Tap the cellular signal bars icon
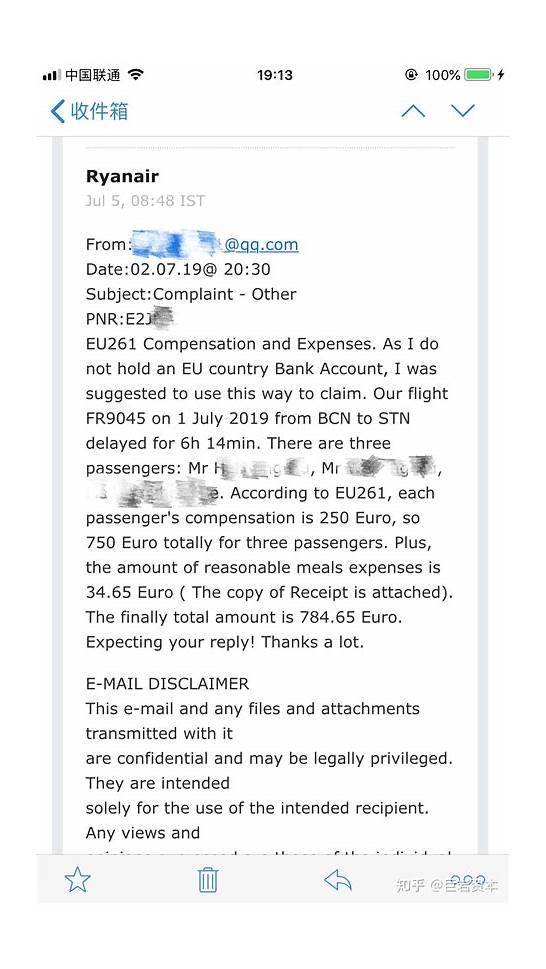546x969 pixels. click(52, 75)
